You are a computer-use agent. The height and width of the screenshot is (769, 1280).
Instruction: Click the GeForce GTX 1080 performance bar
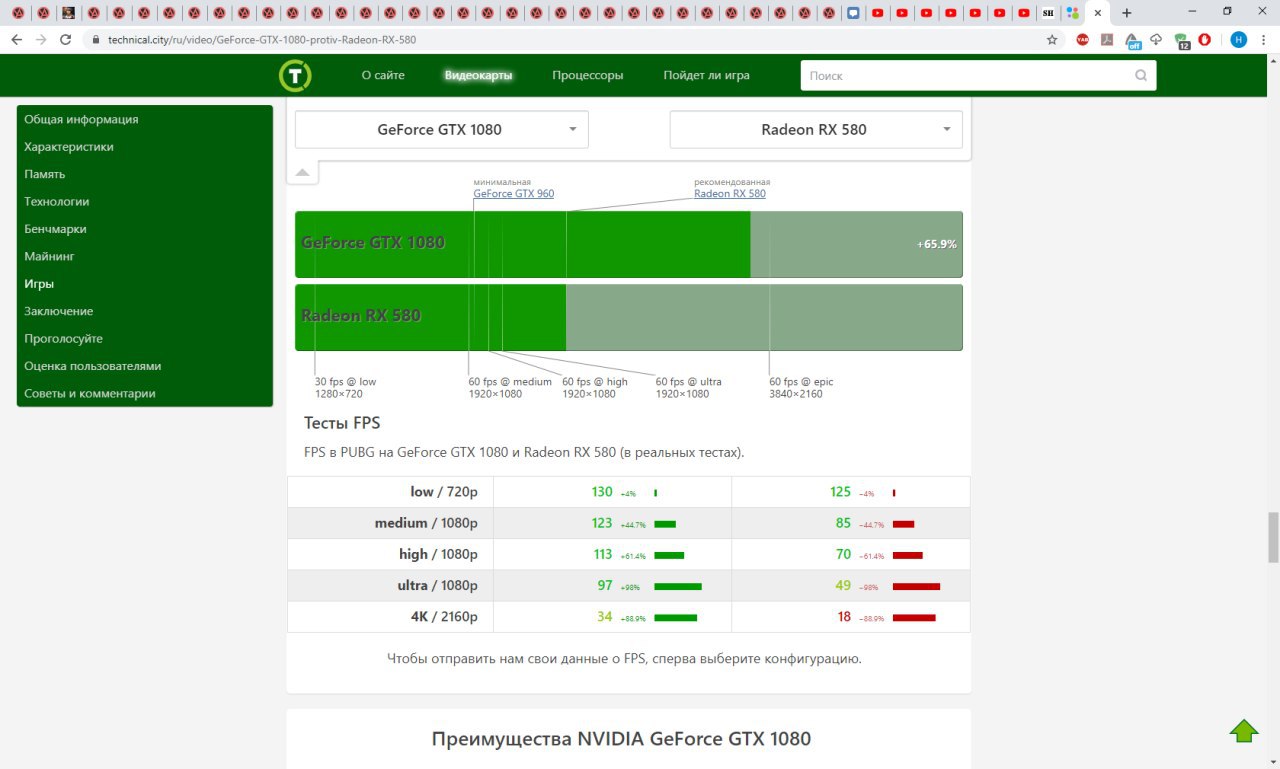tap(629, 244)
